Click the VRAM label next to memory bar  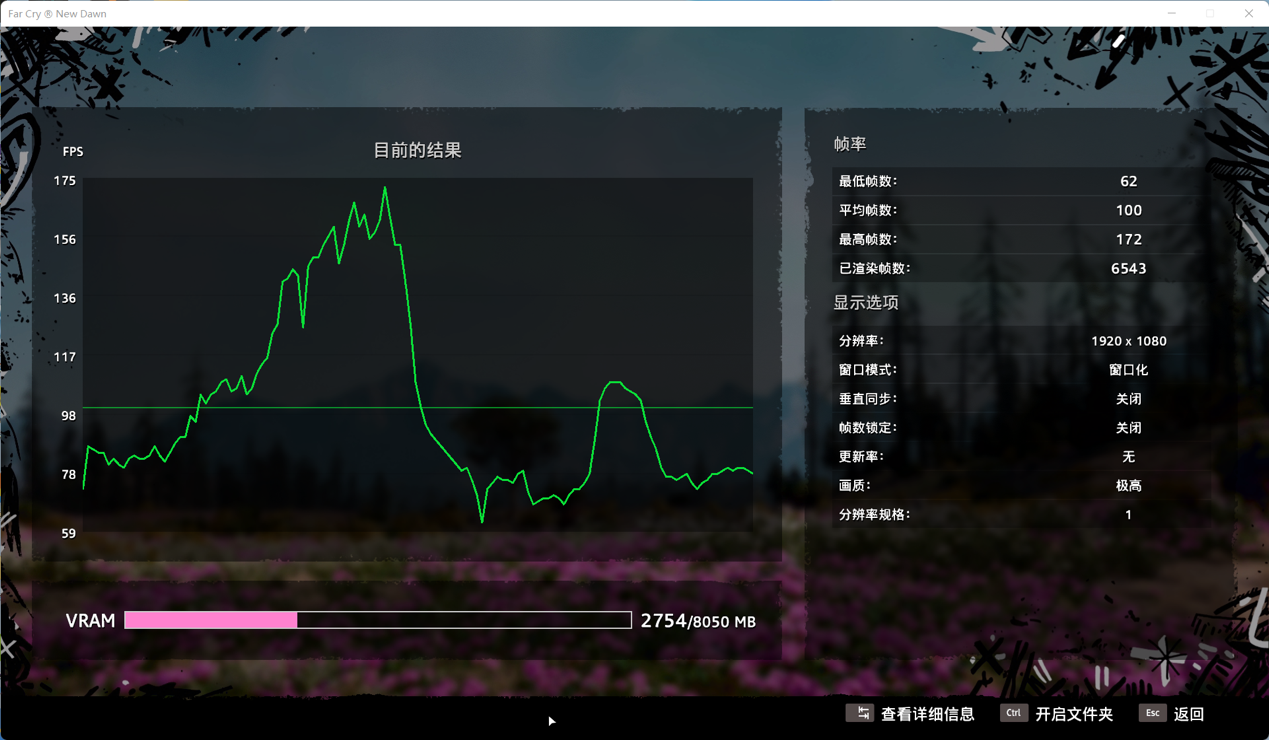point(90,620)
